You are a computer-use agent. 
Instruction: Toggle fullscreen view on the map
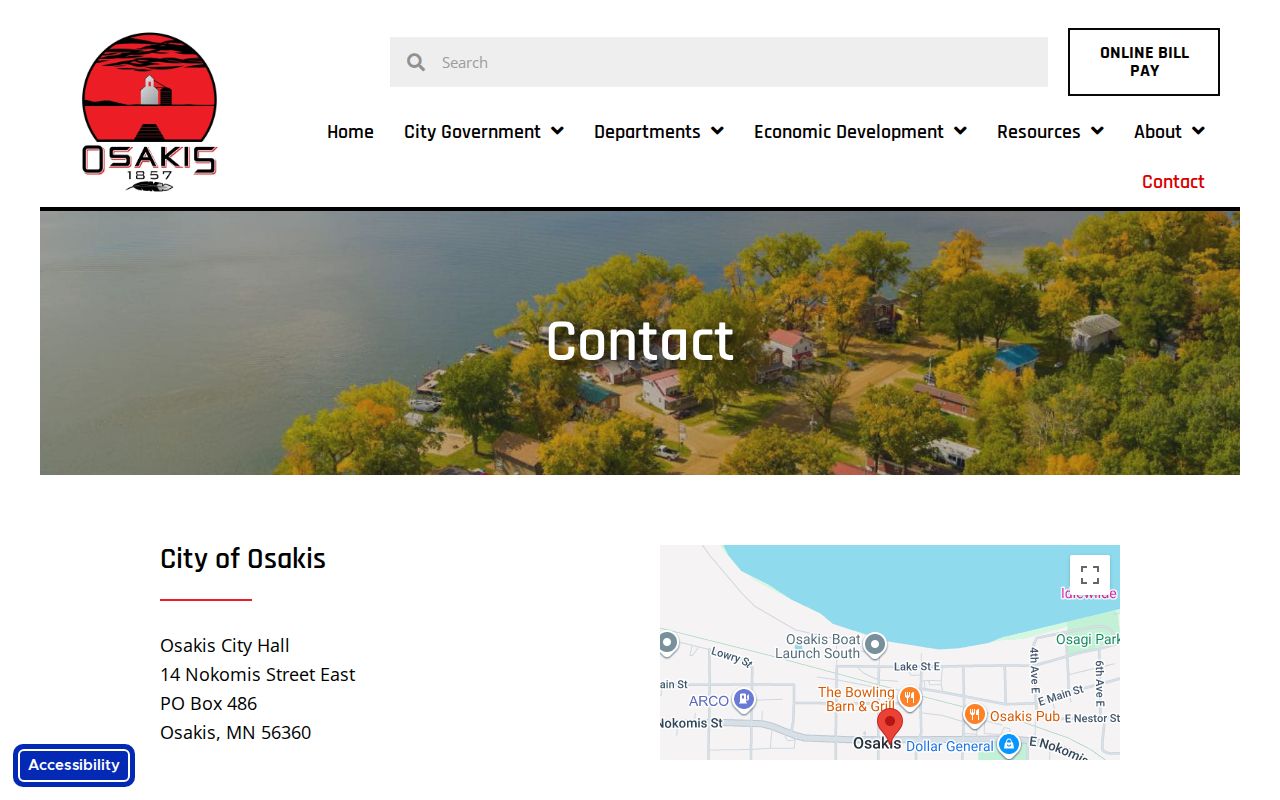click(1090, 575)
